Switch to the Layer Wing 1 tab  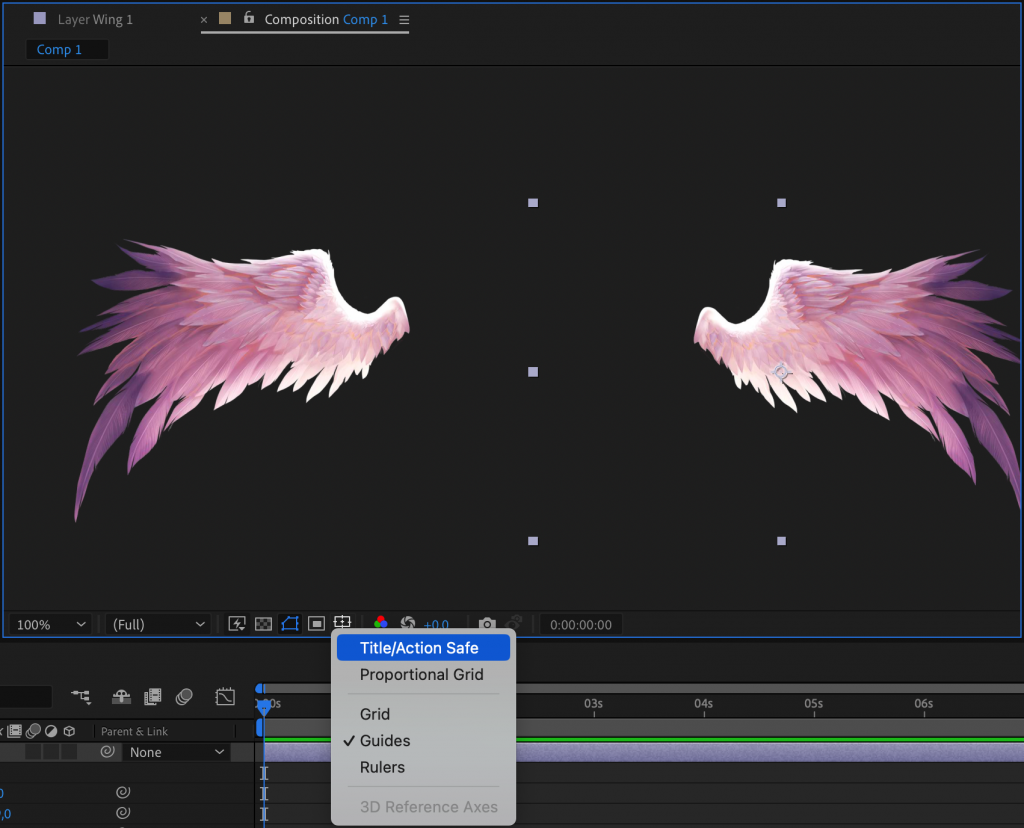pos(95,18)
